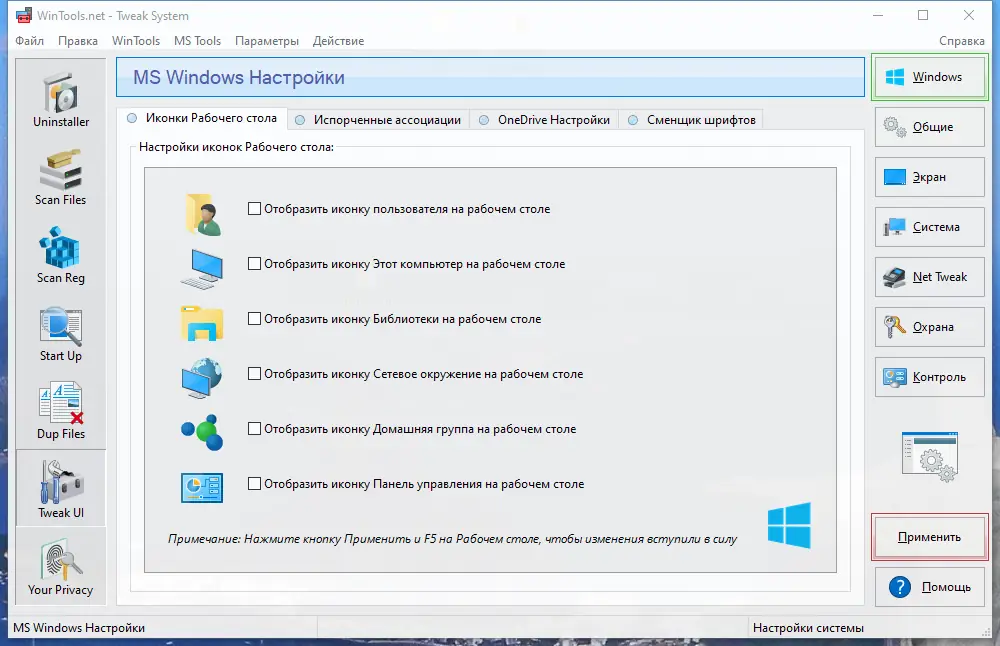Check Этот компьютер desktop icon option
Image resolution: width=1000 pixels, height=646 pixels.
coord(254,263)
